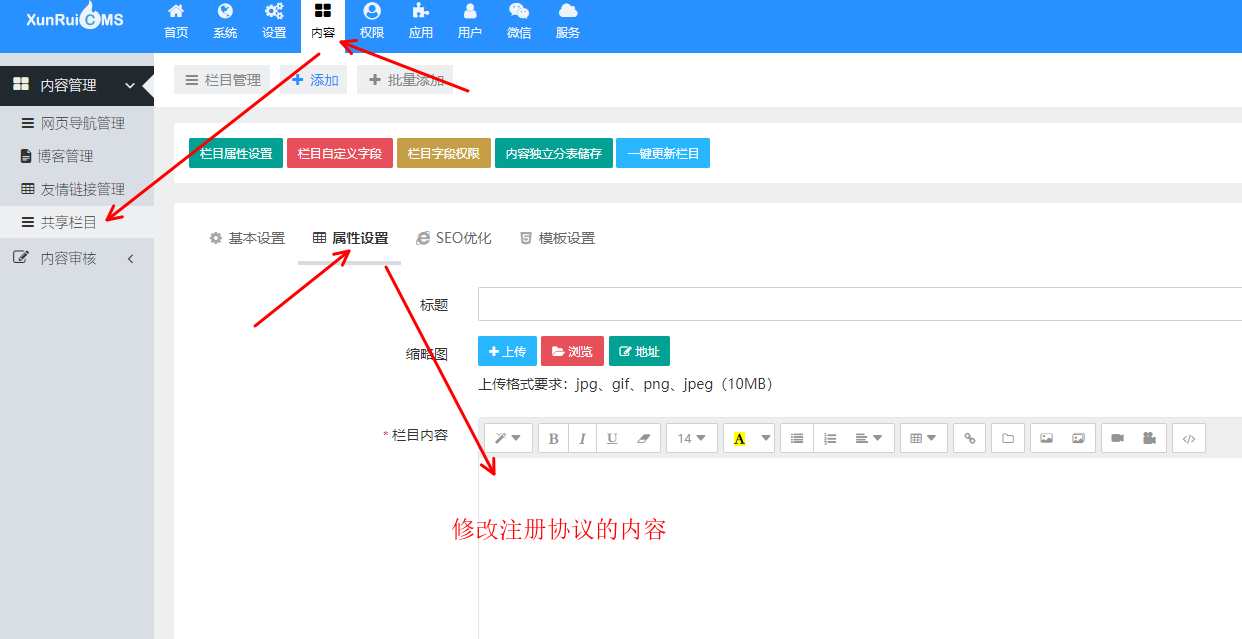This screenshot has height=639, width=1242.
Task: Click the 上传 upload button for thumbnail
Action: (507, 351)
